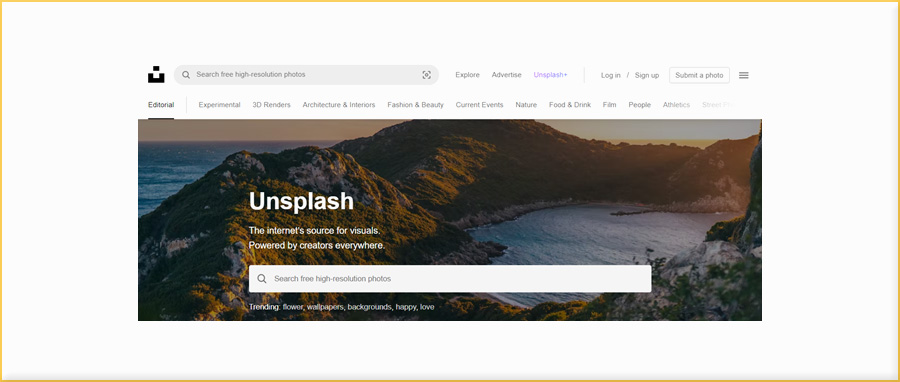Select the Nature category tab

coord(526,105)
